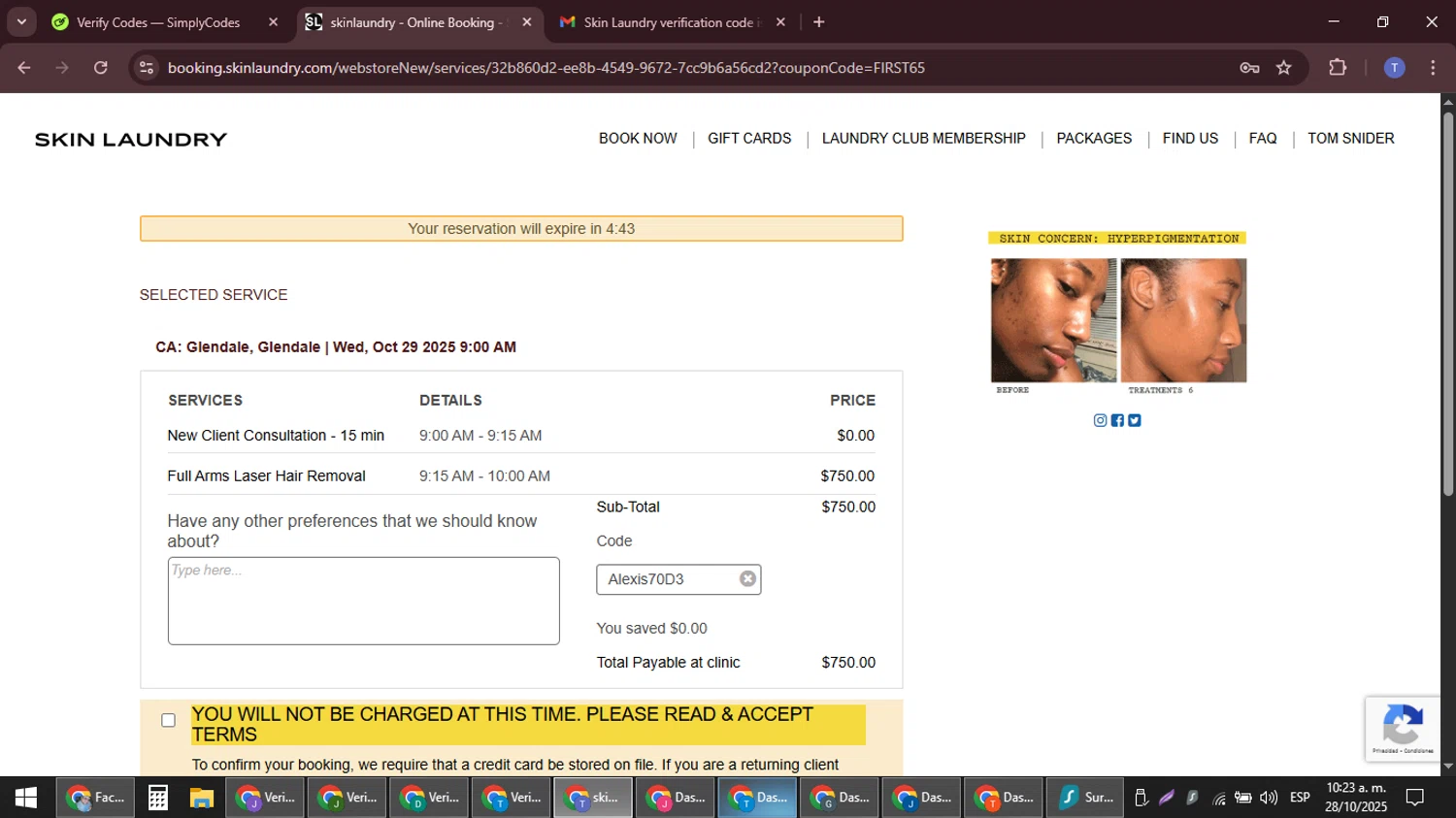Open File Explorer from the taskbar
Image resolution: width=1456 pixels, height=818 pixels.
[x=202, y=798]
